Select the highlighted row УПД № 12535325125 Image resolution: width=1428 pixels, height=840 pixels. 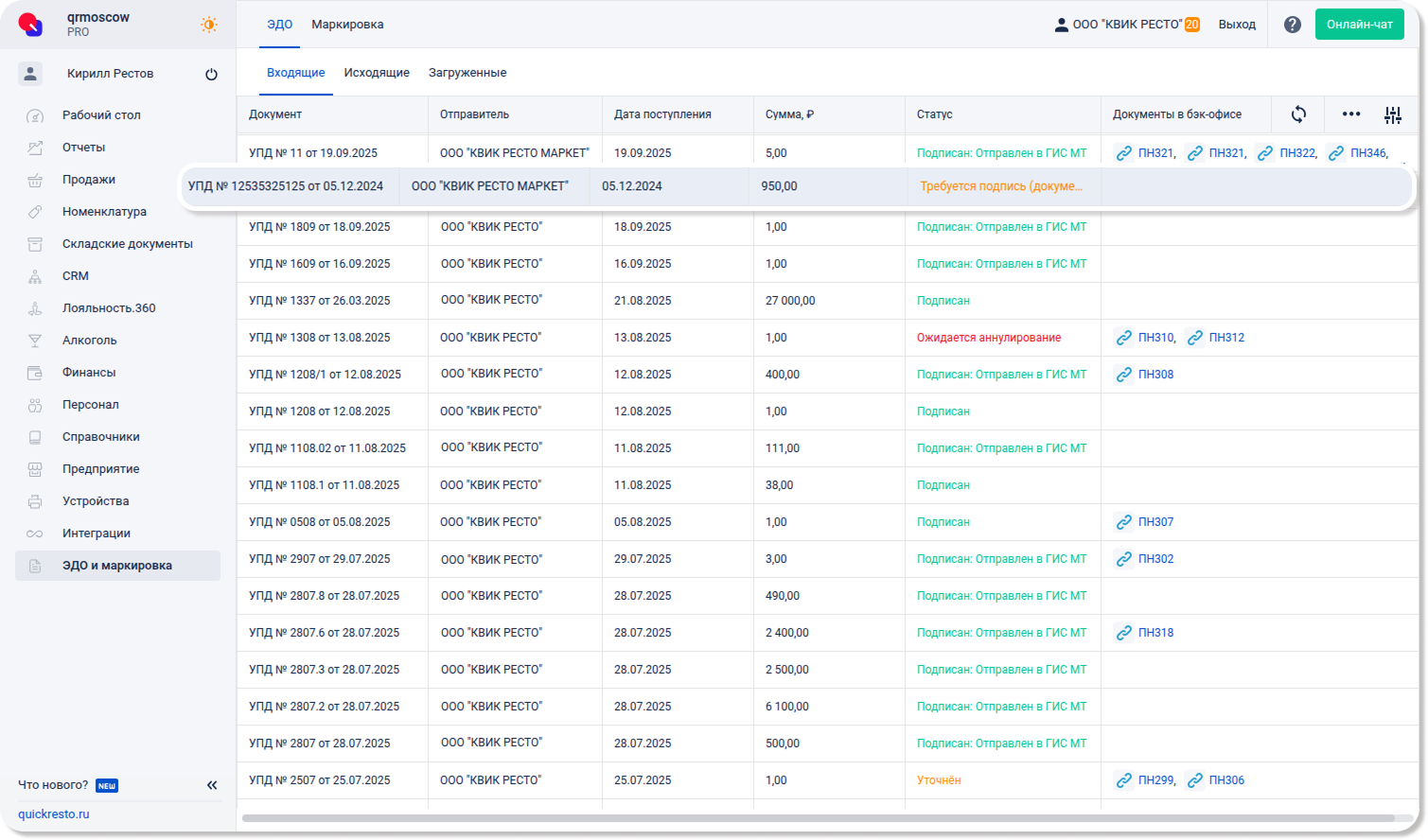pyautogui.click(x=285, y=186)
